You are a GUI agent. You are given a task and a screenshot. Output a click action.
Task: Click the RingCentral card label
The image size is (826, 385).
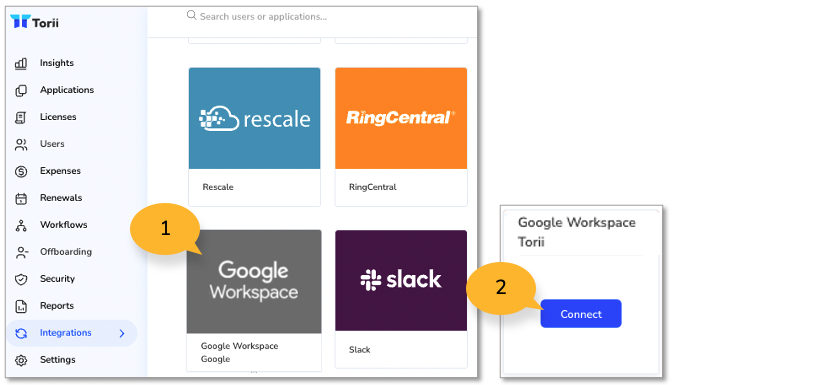click(372, 187)
